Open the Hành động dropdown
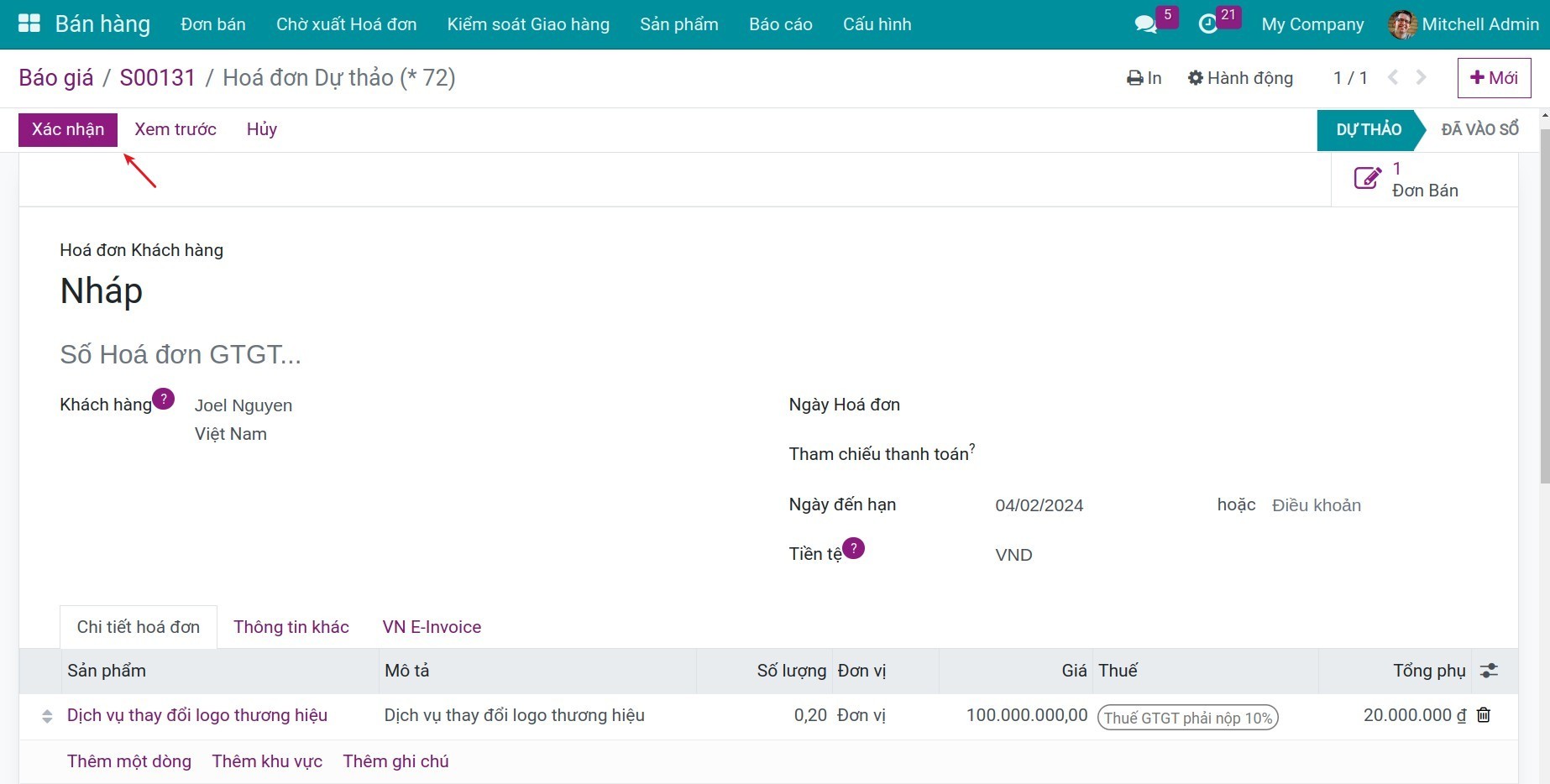1550x784 pixels. click(x=1240, y=78)
